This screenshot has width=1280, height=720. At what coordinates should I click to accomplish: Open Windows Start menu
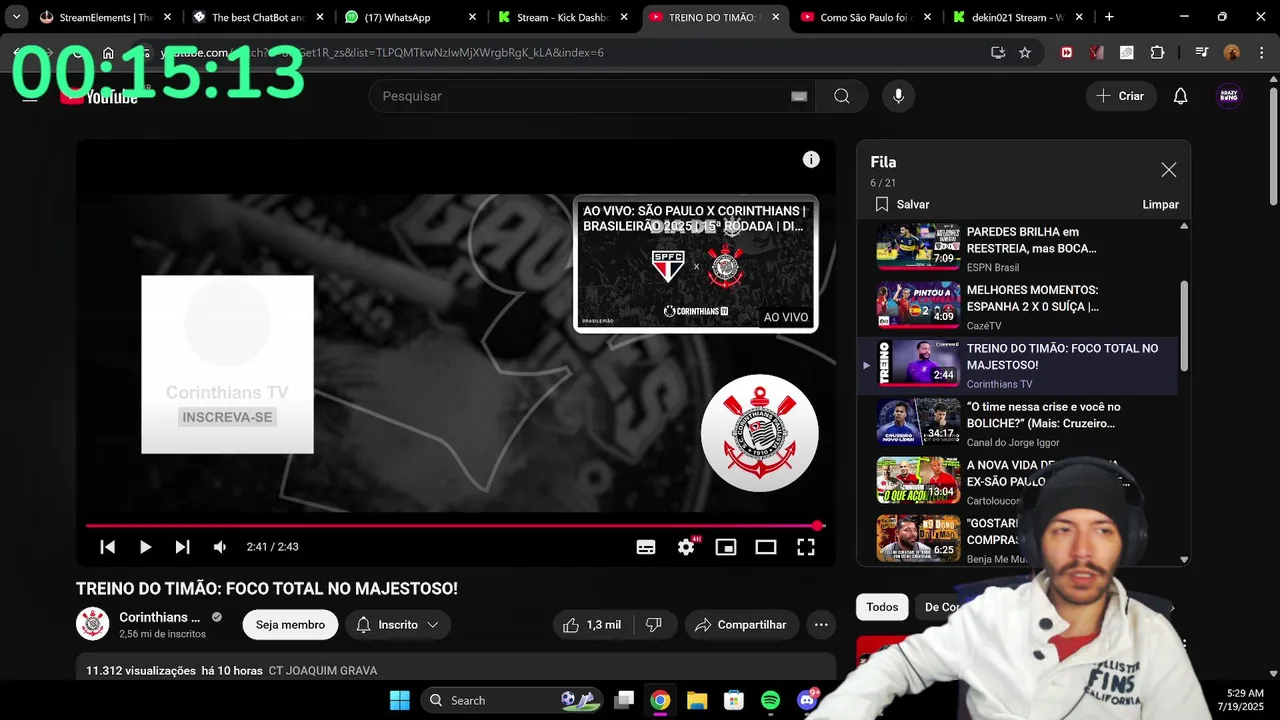[400, 700]
